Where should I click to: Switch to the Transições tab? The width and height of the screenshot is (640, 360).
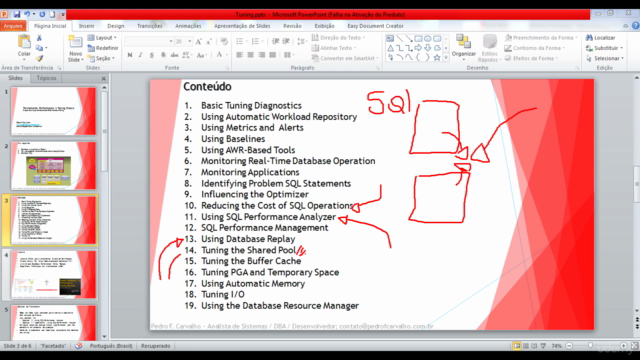[x=149, y=26]
